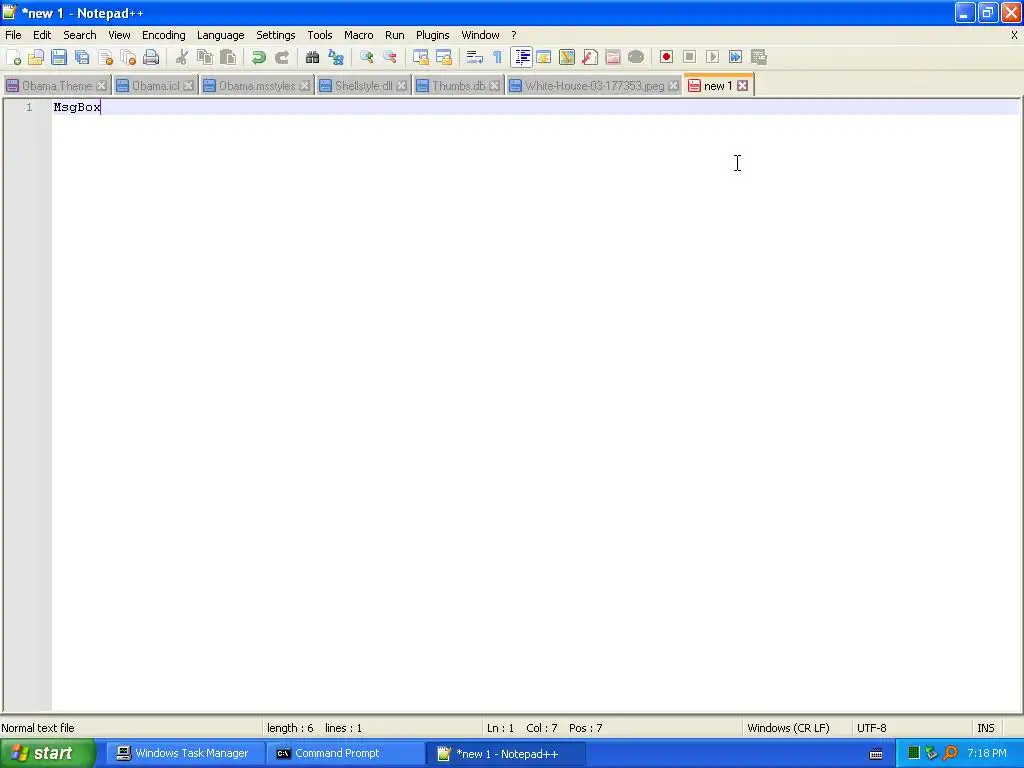Run macro multiple times
The width and height of the screenshot is (1024, 768).
tap(735, 57)
